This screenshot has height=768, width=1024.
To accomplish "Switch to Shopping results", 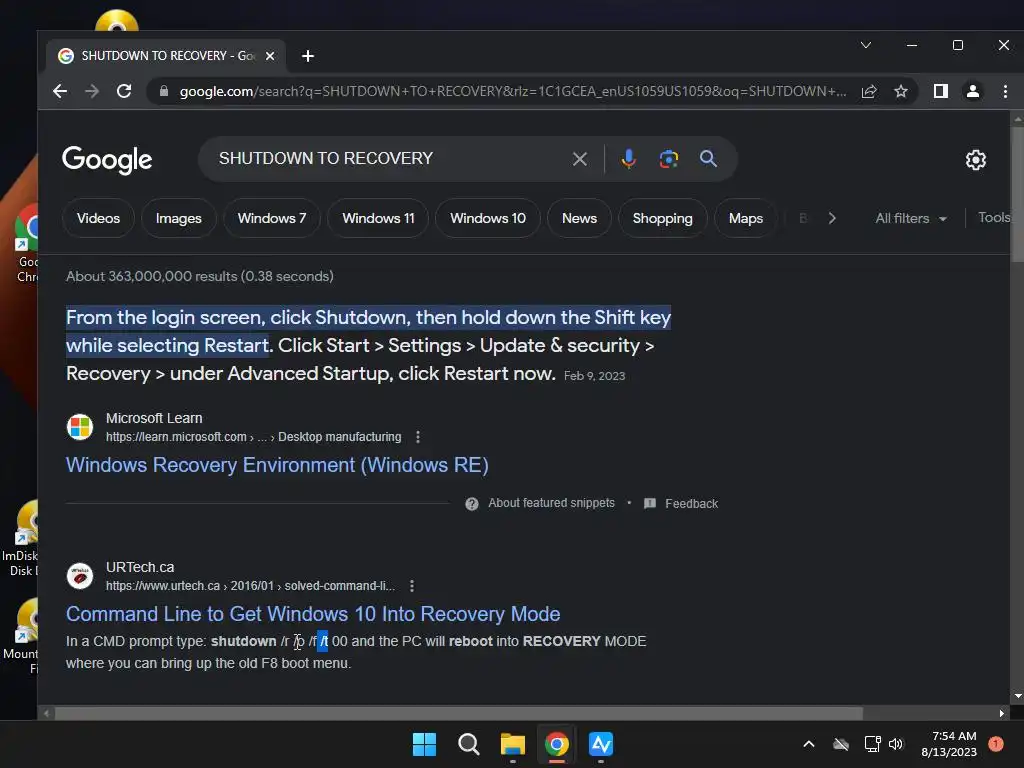I will pyautogui.click(x=662, y=218).
